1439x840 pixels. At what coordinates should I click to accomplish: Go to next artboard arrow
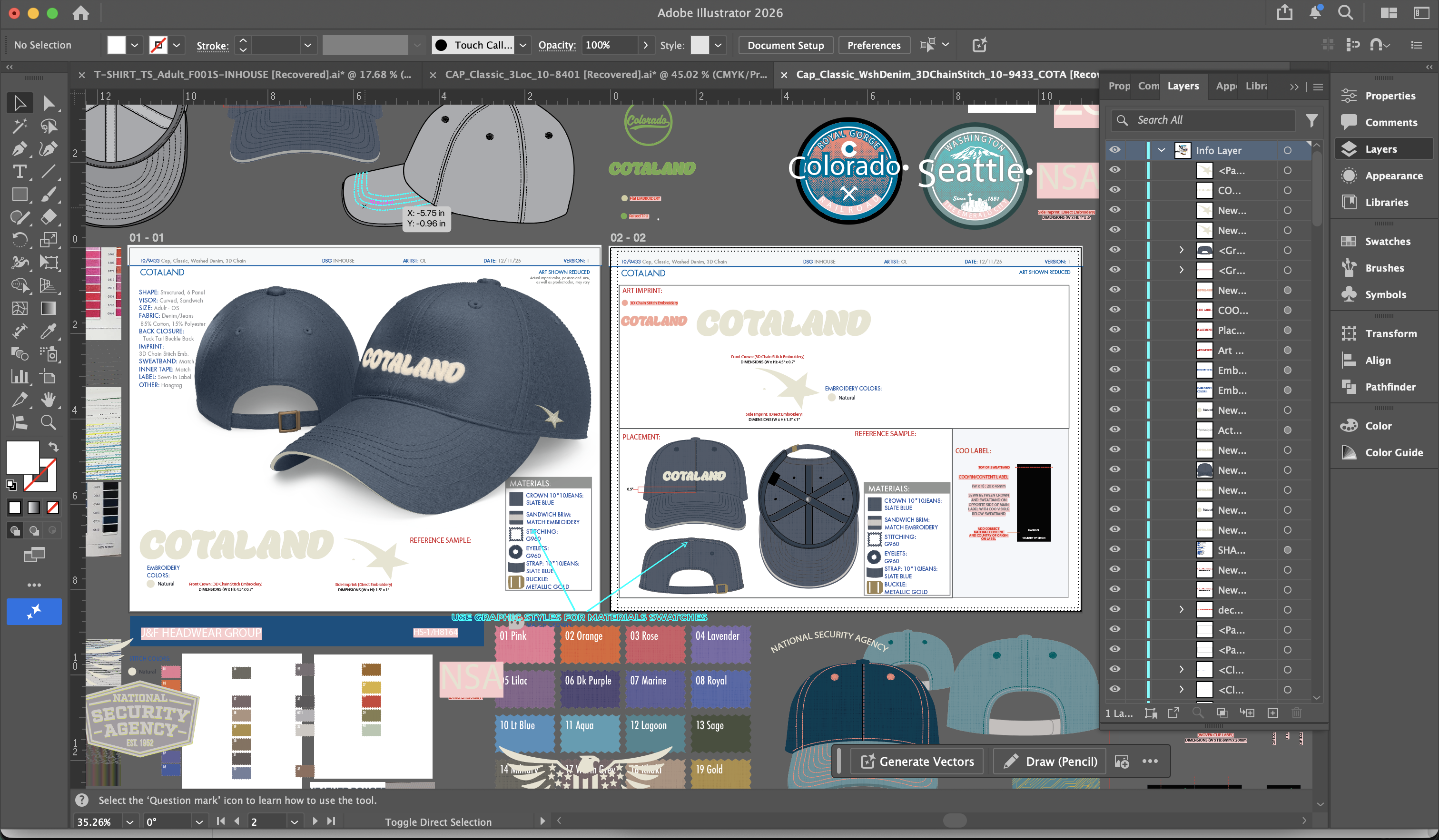pos(315,821)
